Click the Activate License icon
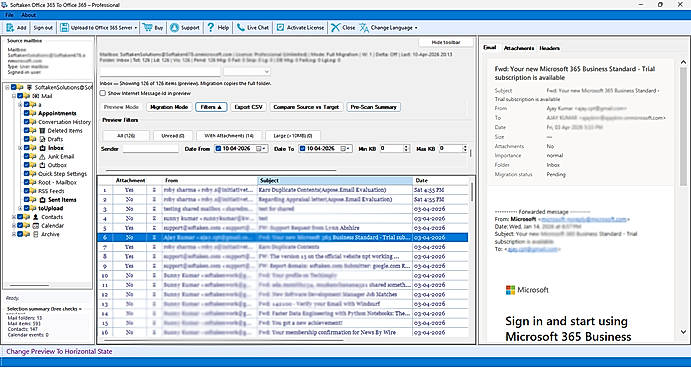 (280, 27)
